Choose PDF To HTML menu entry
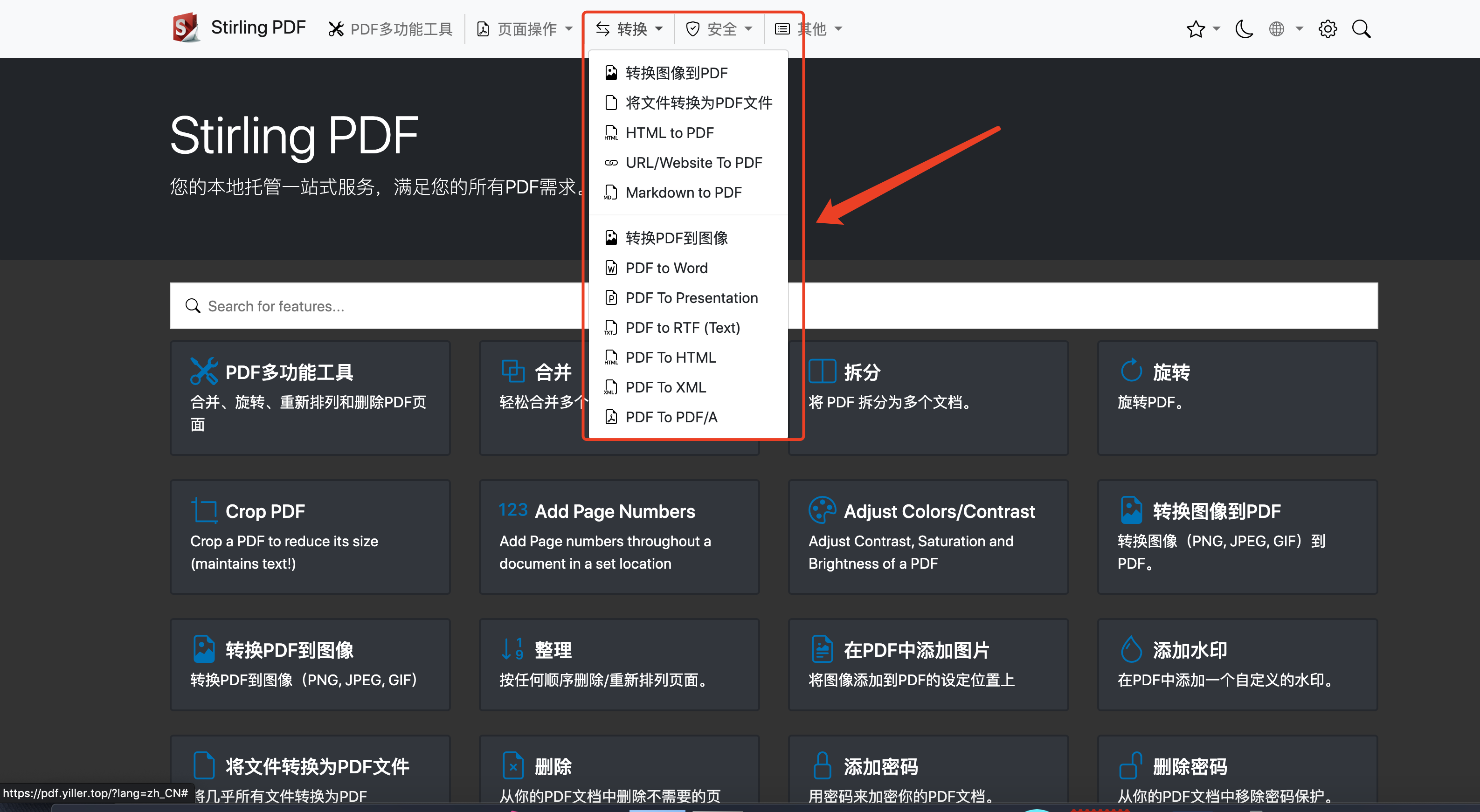This screenshot has width=1480, height=812. point(688,357)
